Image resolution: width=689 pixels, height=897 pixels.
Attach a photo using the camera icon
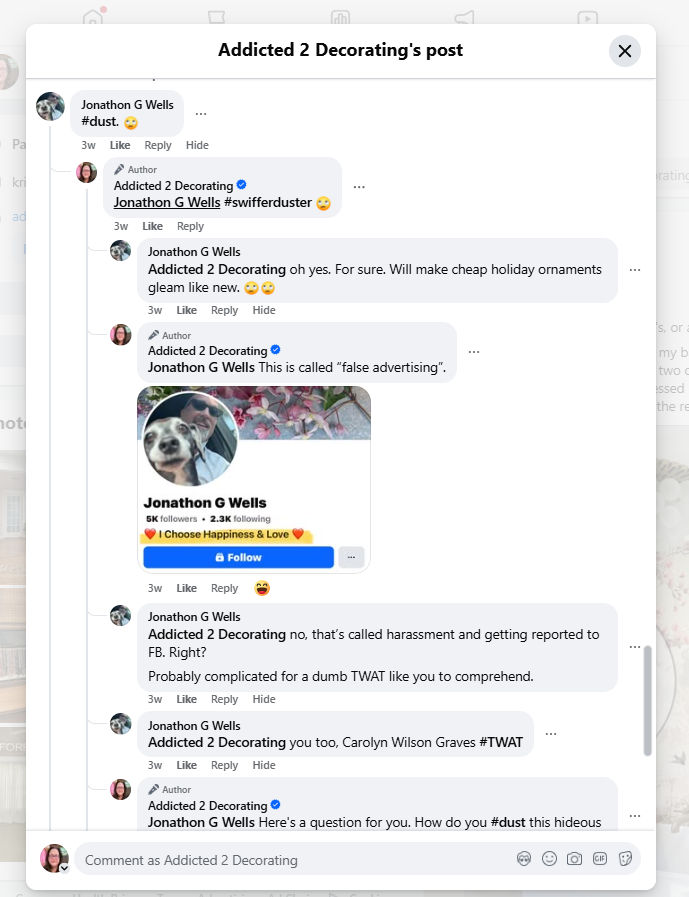click(575, 859)
